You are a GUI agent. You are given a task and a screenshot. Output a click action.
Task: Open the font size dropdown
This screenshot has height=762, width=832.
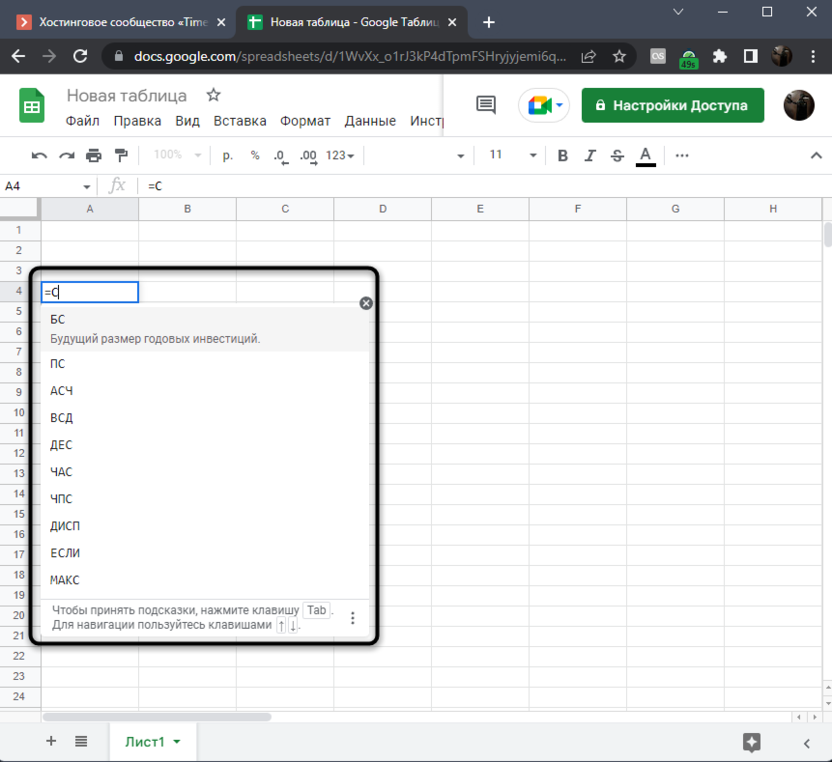tap(532, 156)
